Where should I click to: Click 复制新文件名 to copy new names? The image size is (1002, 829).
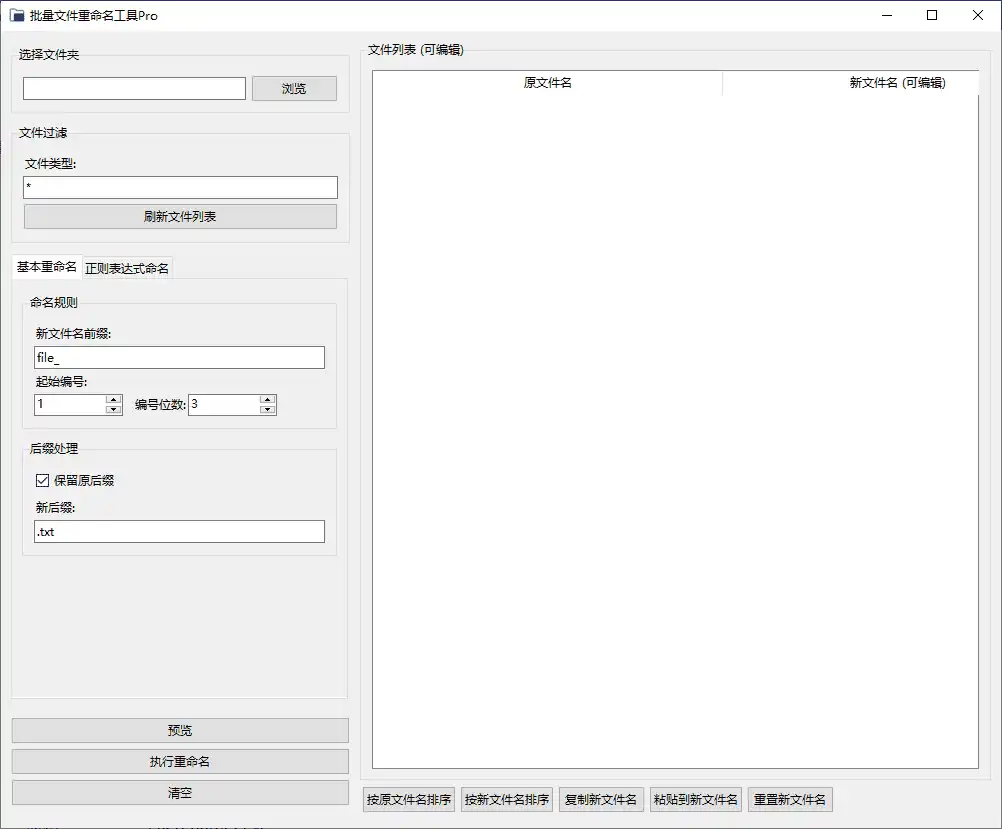[601, 799]
